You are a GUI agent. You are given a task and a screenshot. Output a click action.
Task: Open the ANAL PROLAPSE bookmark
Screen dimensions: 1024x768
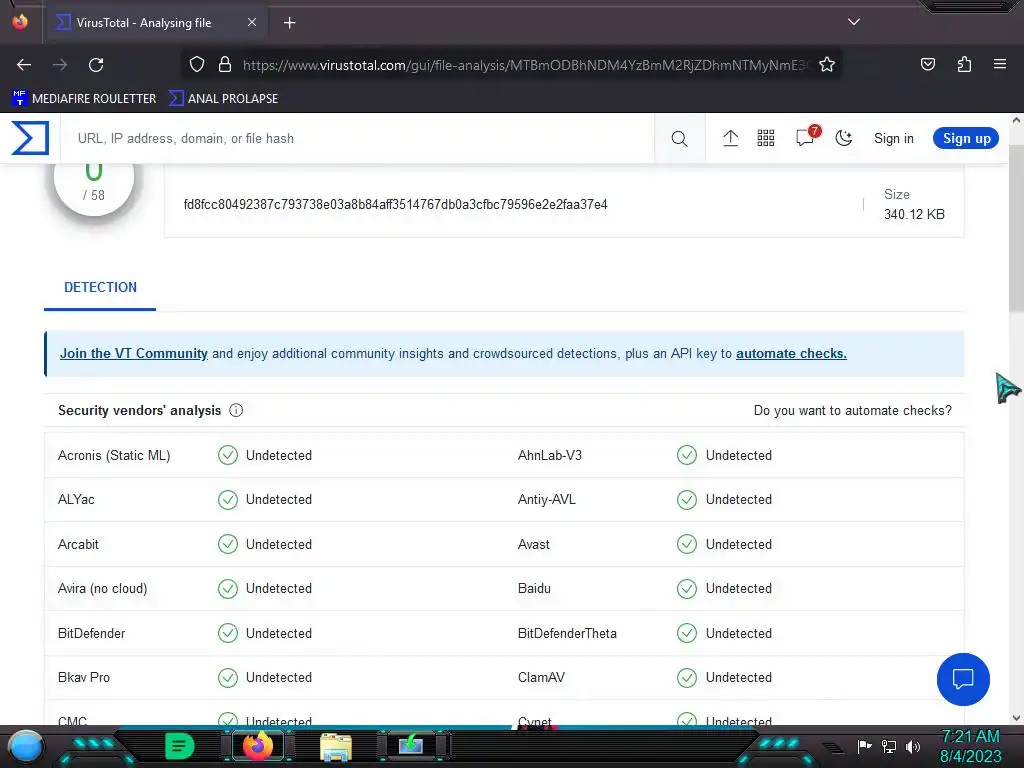223,99
